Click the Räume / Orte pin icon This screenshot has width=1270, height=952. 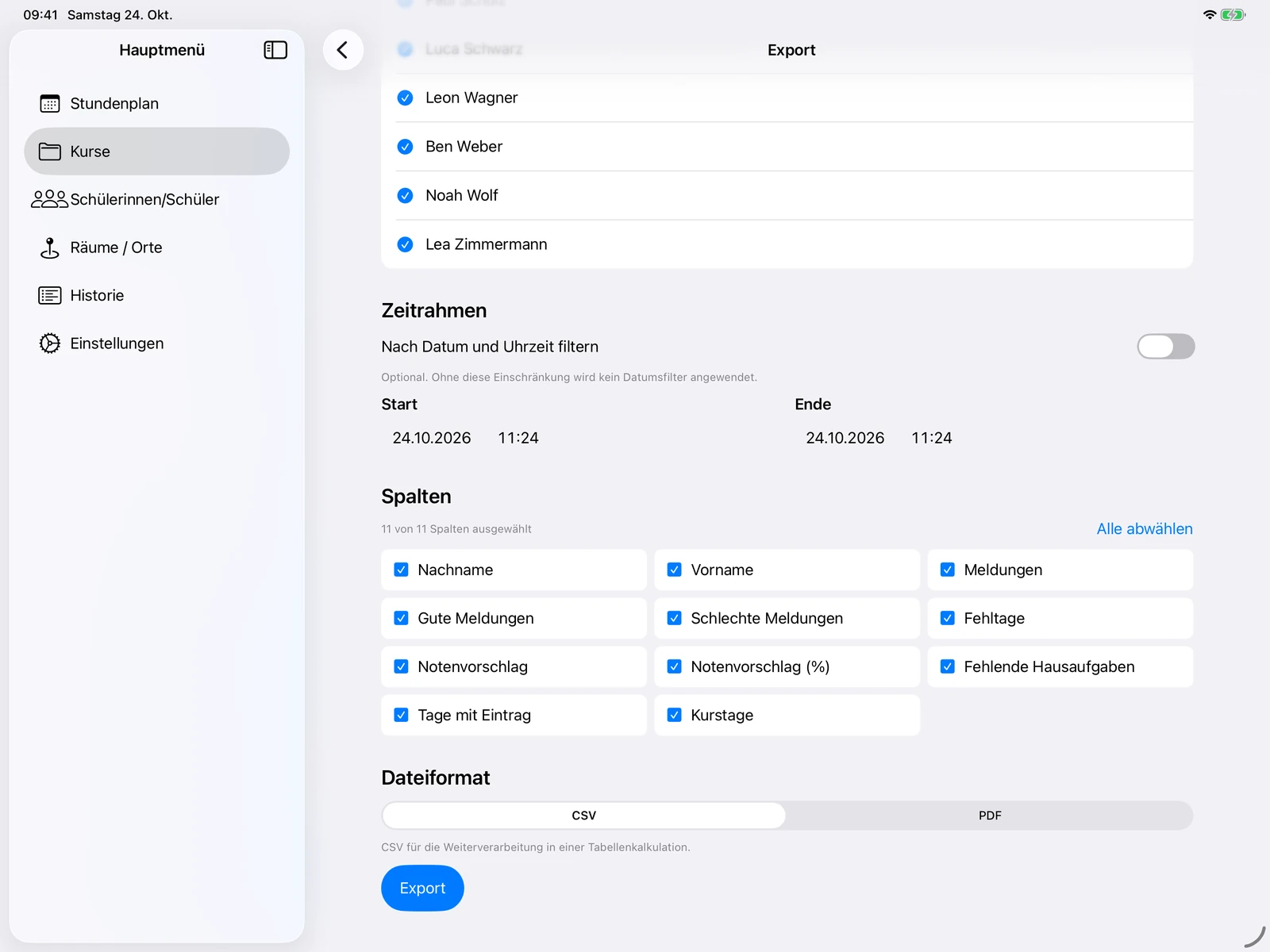[50, 248]
